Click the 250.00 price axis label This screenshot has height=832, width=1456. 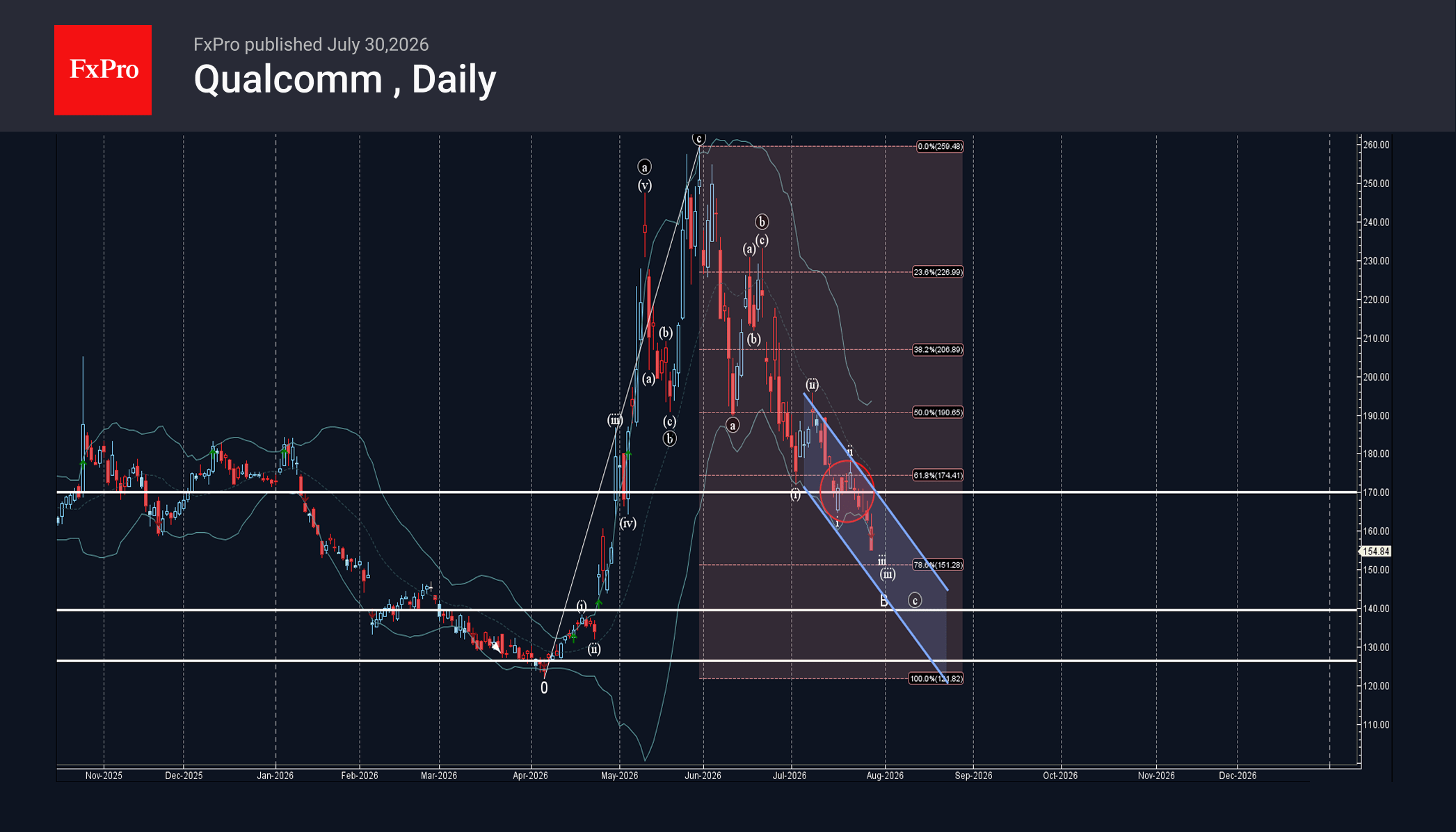tap(1376, 184)
